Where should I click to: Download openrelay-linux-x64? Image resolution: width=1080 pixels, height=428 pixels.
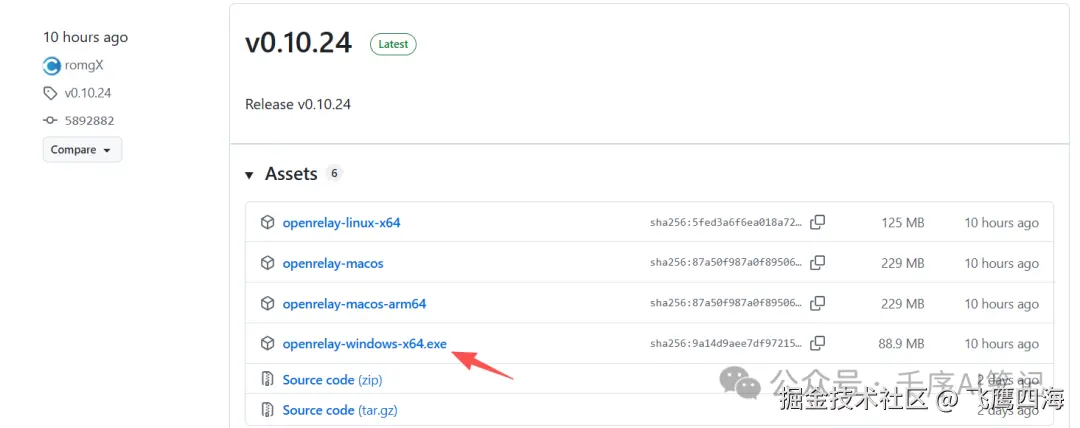pyautogui.click(x=341, y=223)
